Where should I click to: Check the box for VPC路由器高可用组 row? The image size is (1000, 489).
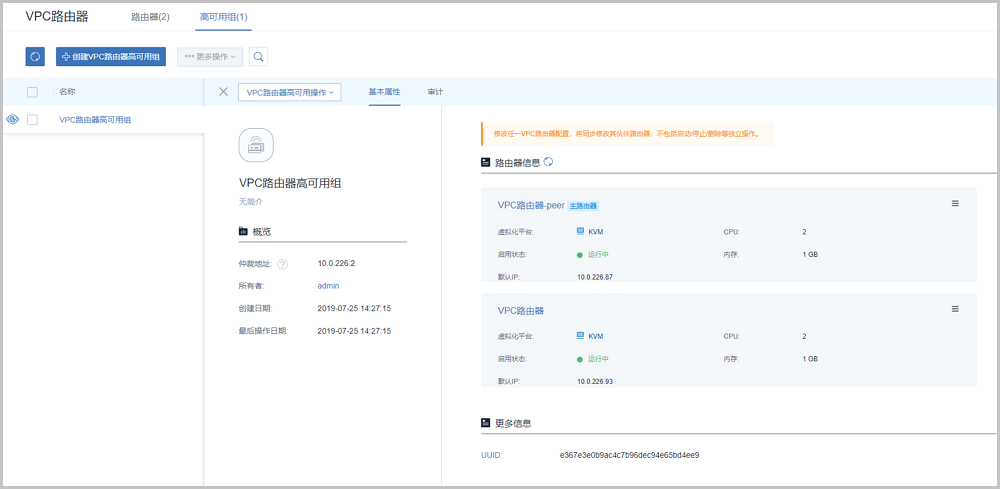coord(33,120)
